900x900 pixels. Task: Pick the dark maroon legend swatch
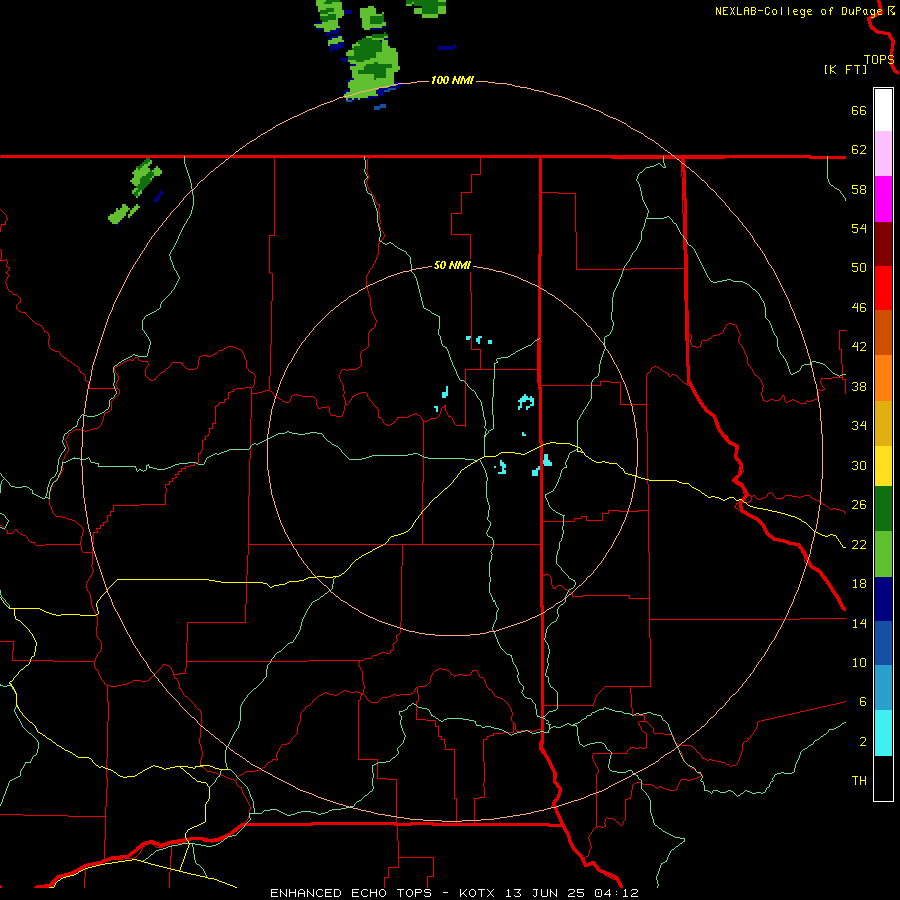(883, 244)
